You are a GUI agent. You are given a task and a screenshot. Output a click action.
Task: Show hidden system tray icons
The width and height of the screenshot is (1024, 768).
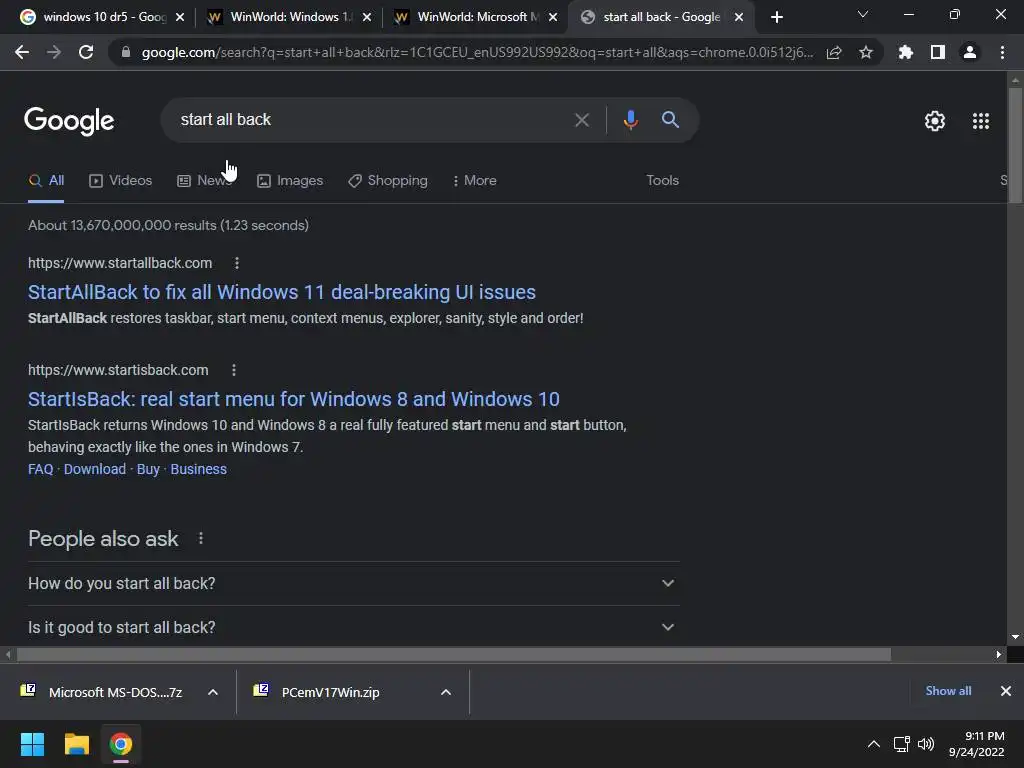[873, 744]
